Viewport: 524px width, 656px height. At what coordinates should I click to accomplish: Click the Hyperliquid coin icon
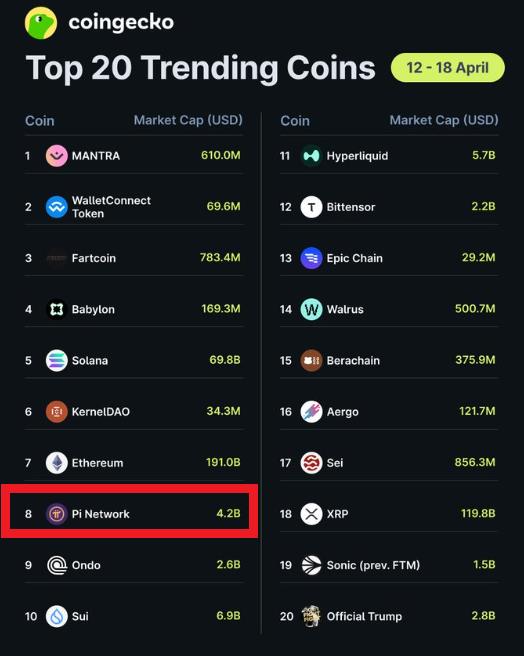pyautogui.click(x=311, y=156)
